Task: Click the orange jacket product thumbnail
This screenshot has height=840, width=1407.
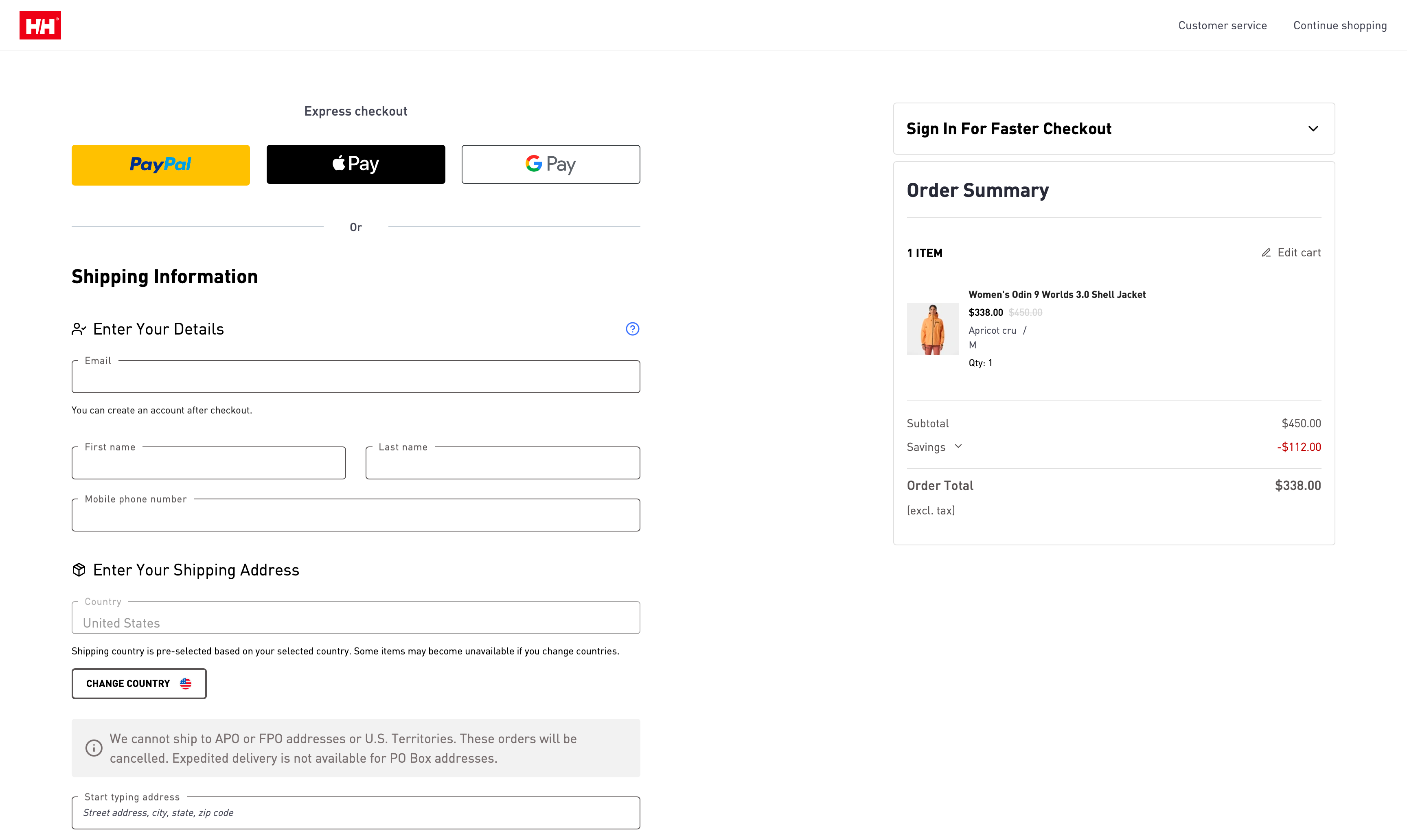Action: 933,329
